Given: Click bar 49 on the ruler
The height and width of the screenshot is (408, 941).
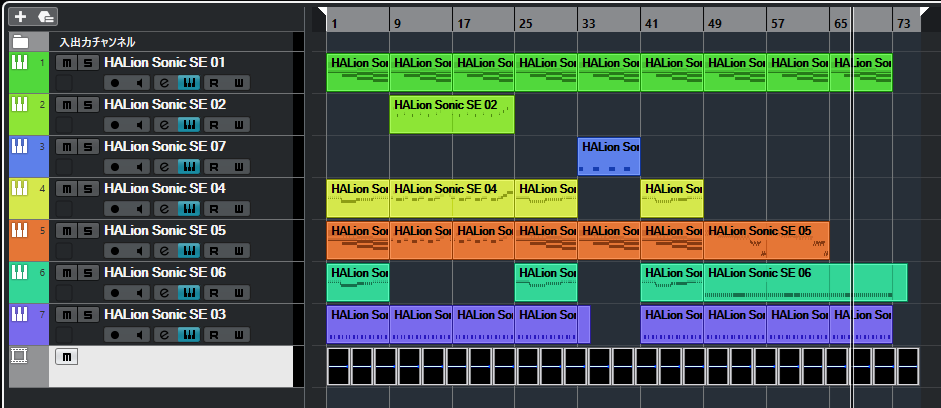Looking at the screenshot, I should [715, 25].
